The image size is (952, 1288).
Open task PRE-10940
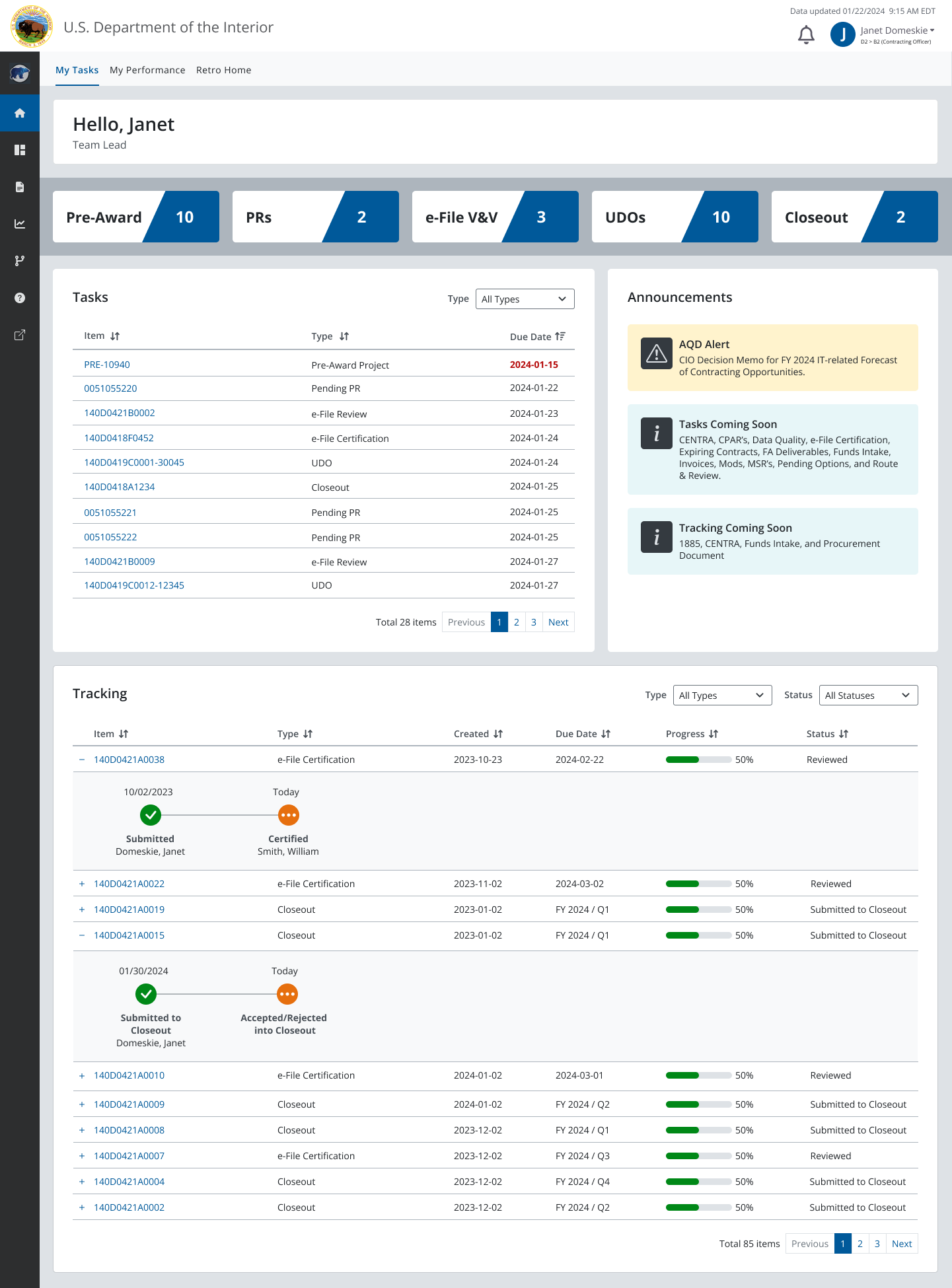(107, 365)
